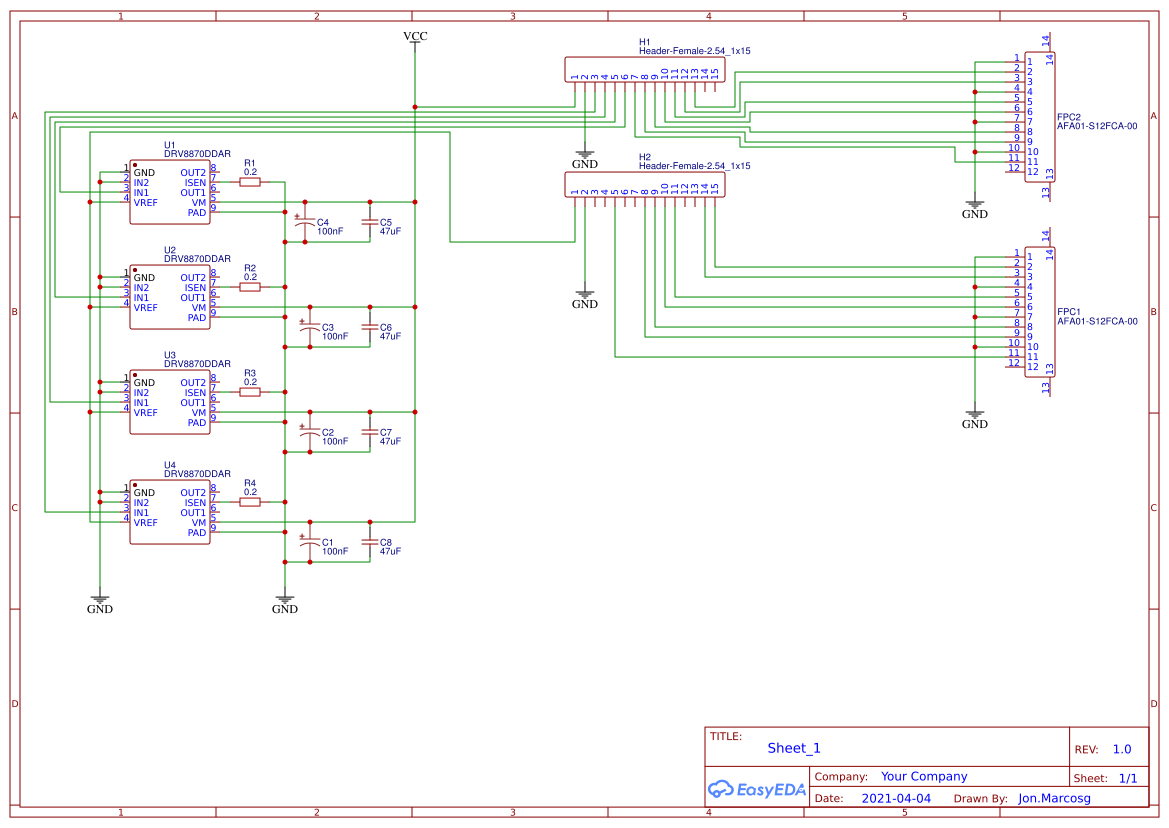Click the REV value 1.0
The image size is (1169, 828).
[1121, 749]
